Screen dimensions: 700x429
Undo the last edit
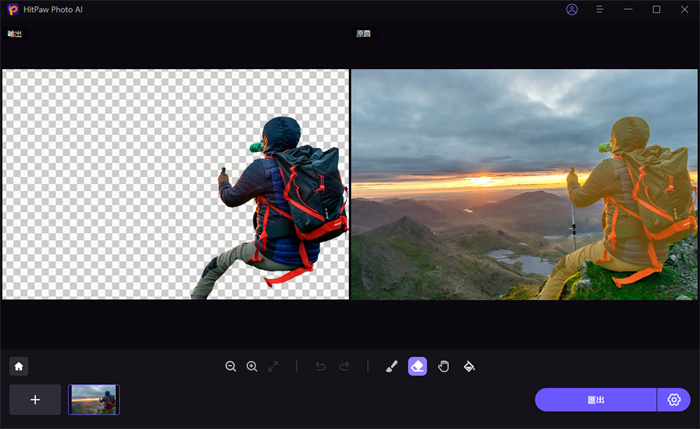(x=320, y=366)
